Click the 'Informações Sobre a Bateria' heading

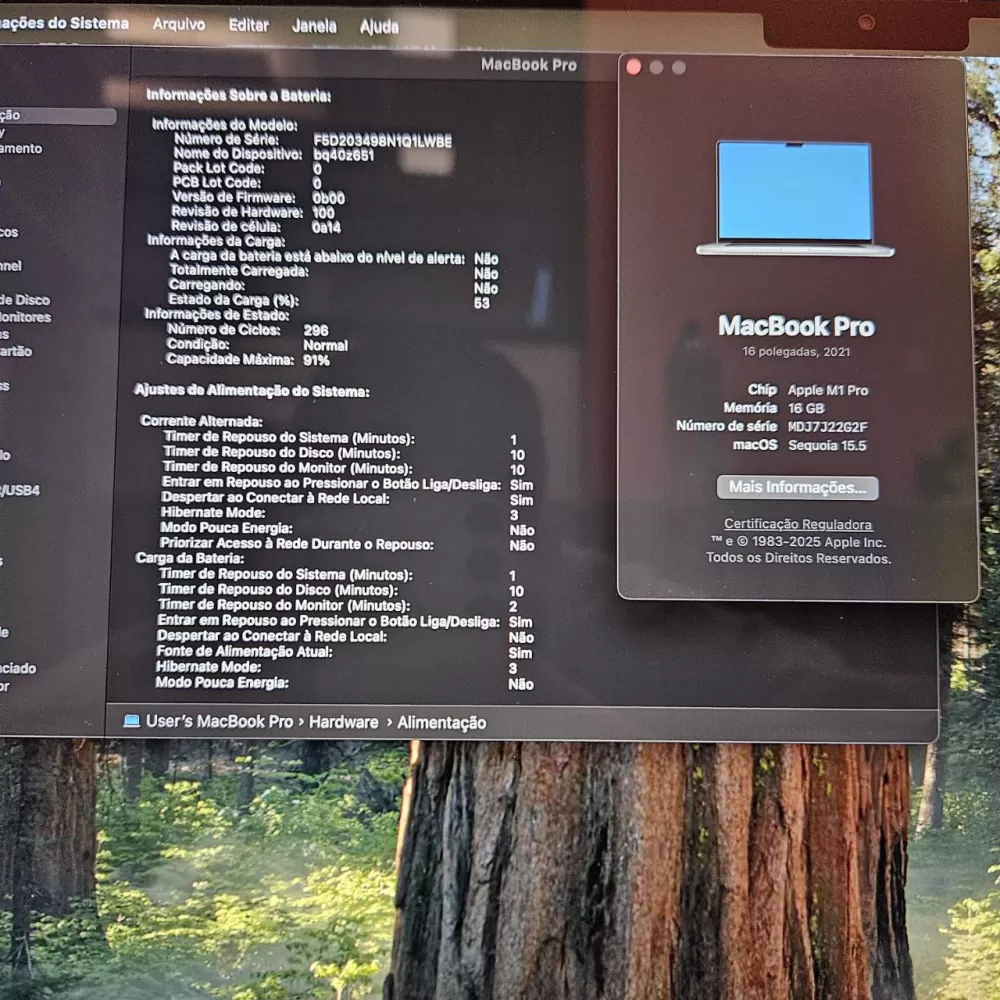click(239, 96)
